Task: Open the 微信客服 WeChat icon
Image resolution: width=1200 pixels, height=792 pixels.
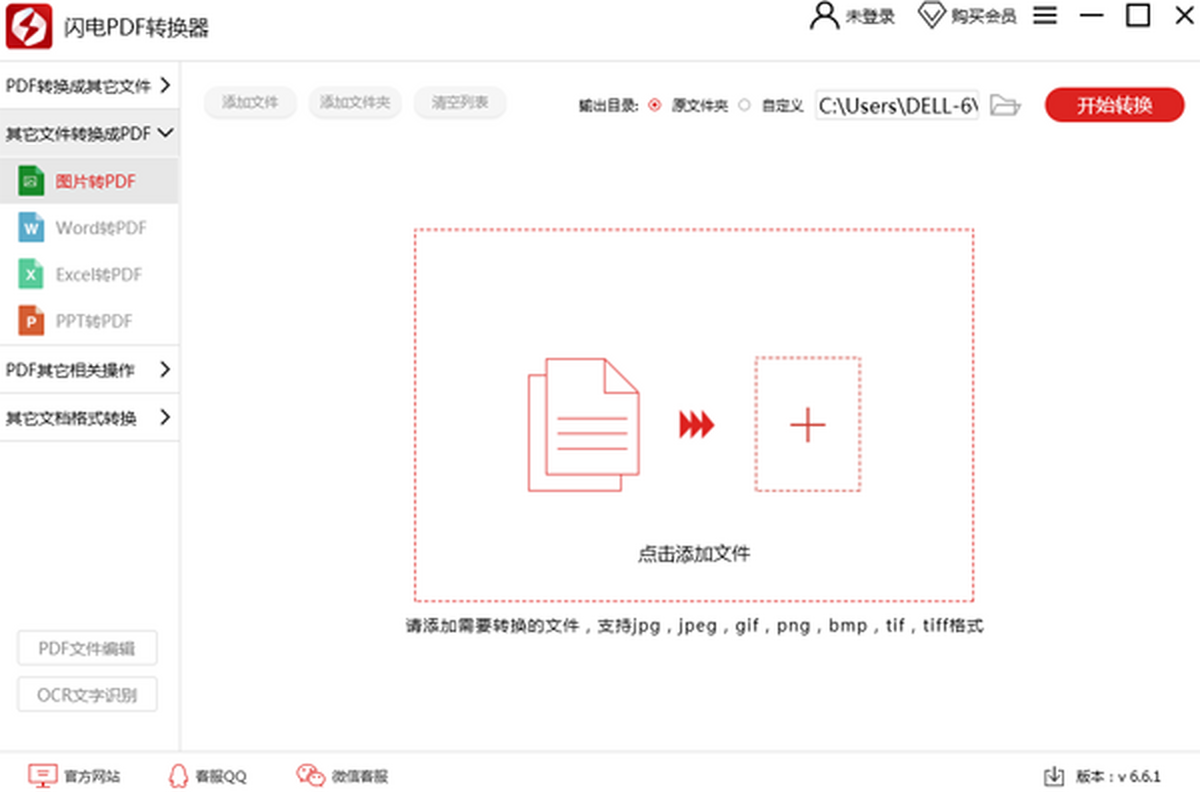Action: [310, 775]
